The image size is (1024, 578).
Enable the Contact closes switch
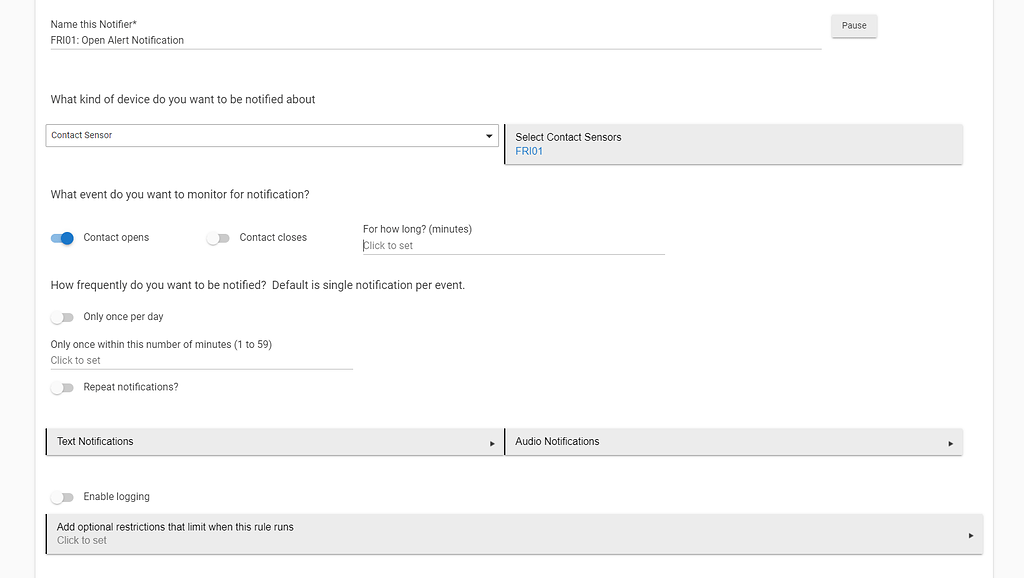(x=218, y=238)
